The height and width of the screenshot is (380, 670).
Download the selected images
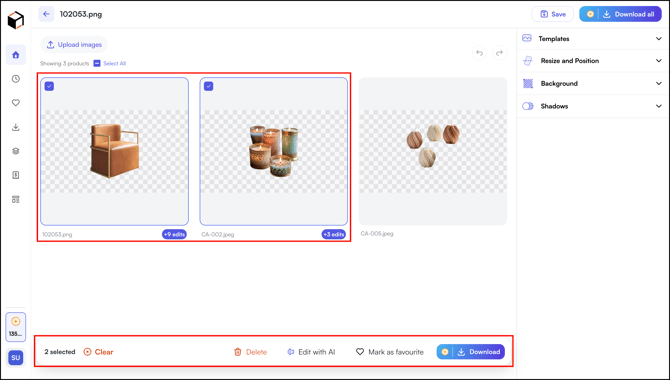coord(470,352)
